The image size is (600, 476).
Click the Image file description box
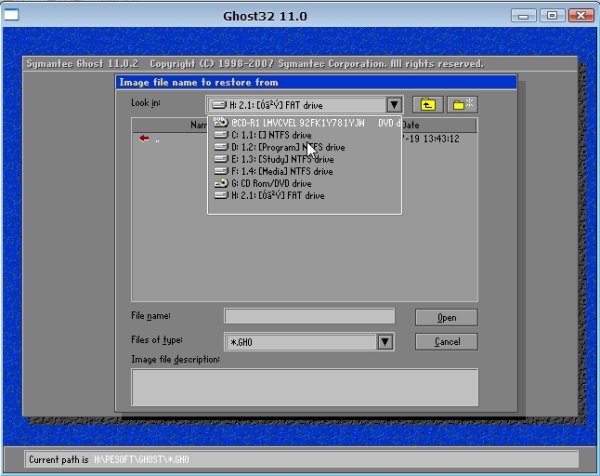pyautogui.click(x=304, y=386)
